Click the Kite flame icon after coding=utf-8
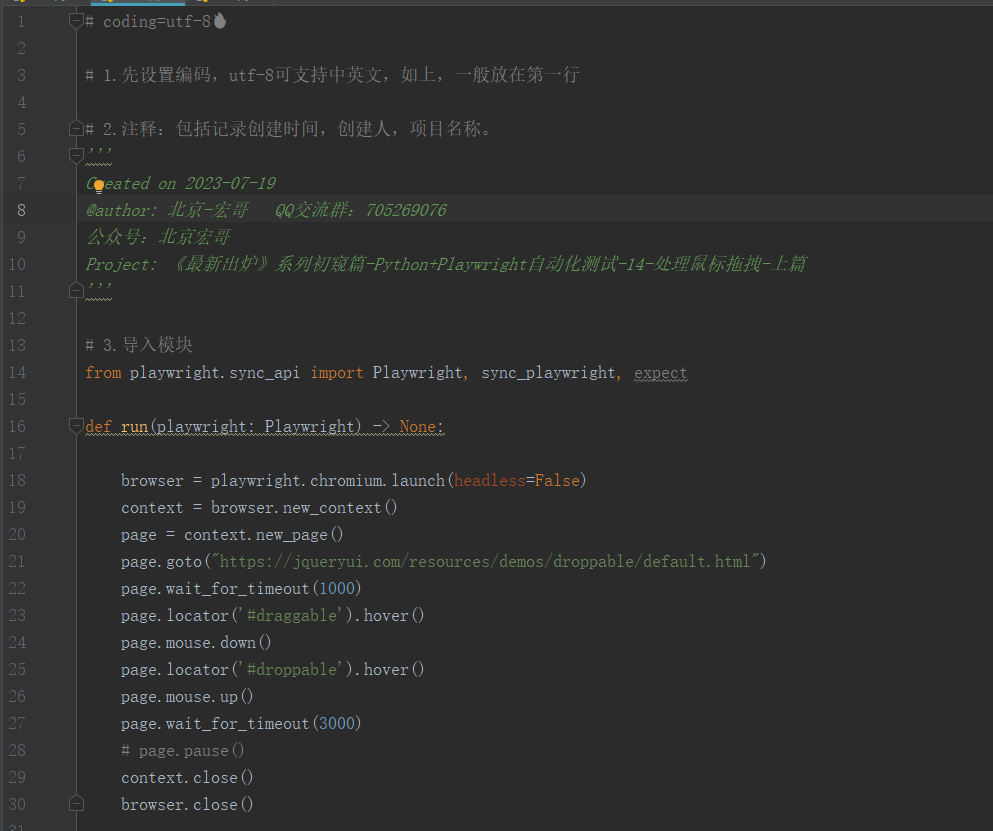The image size is (993, 831). [x=218, y=20]
